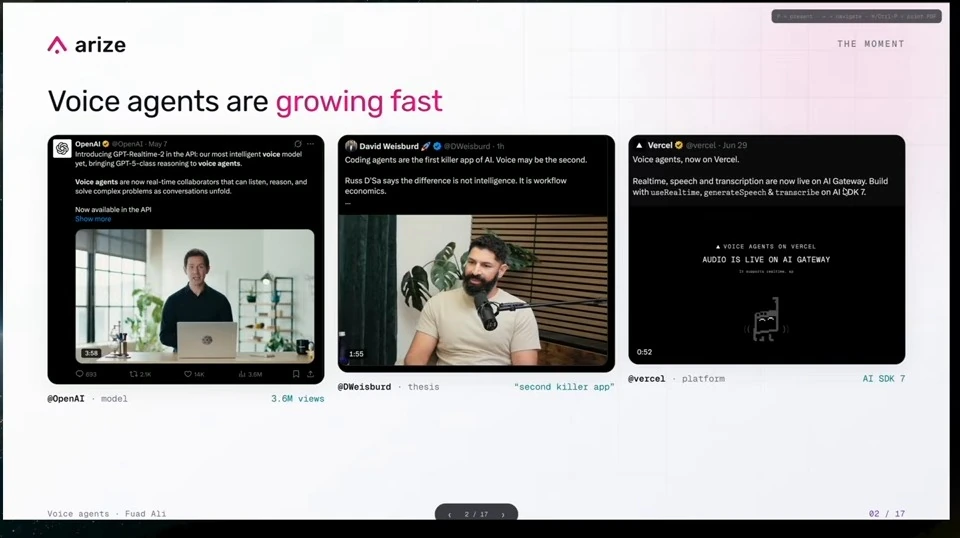Click David Weisburd blue verified badge
This screenshot has width=960, height=538.
click(437, 146)
